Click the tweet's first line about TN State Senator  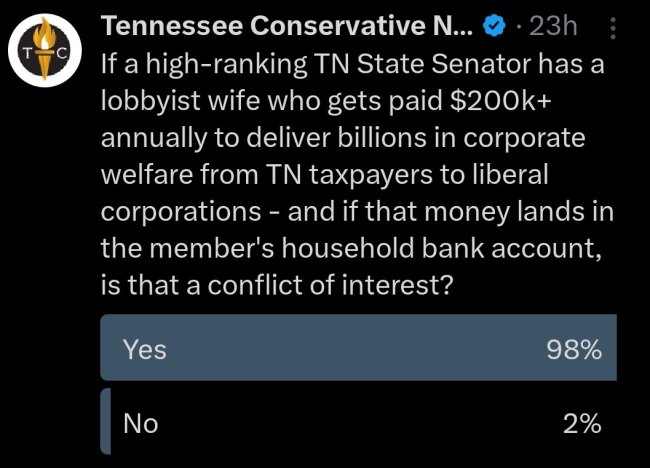(352, 64)
